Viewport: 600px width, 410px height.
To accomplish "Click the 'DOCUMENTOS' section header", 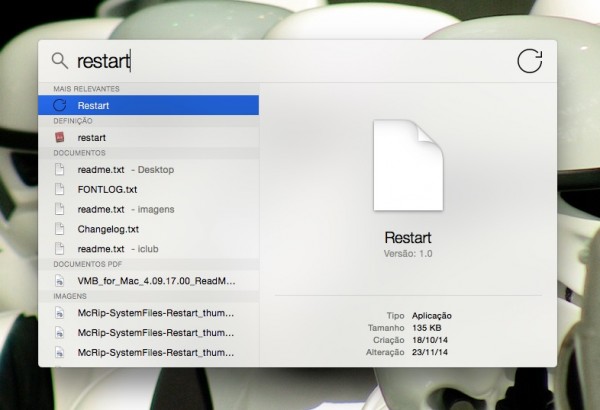I will coord(79,153).
